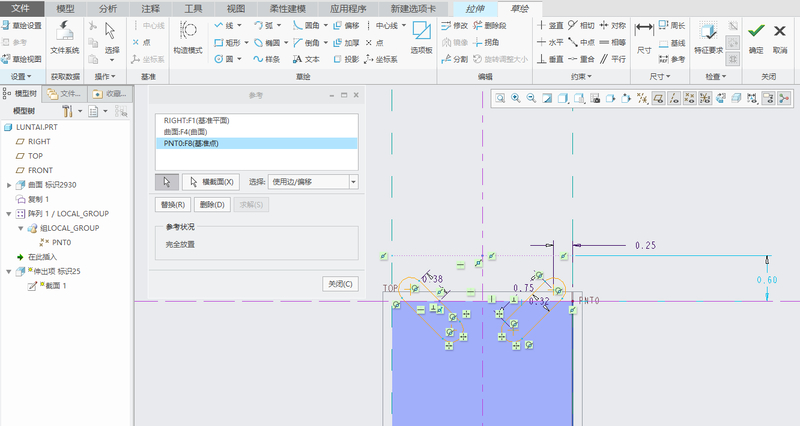Click the 替换(R) replace button

tap(172, 205)
